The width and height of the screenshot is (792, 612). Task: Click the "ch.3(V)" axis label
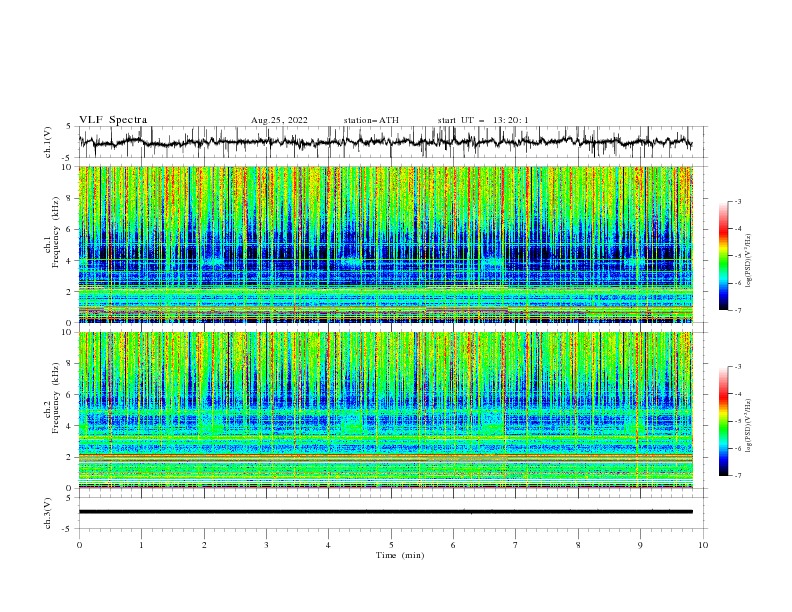pyautogui.click(x=48, y=513)
